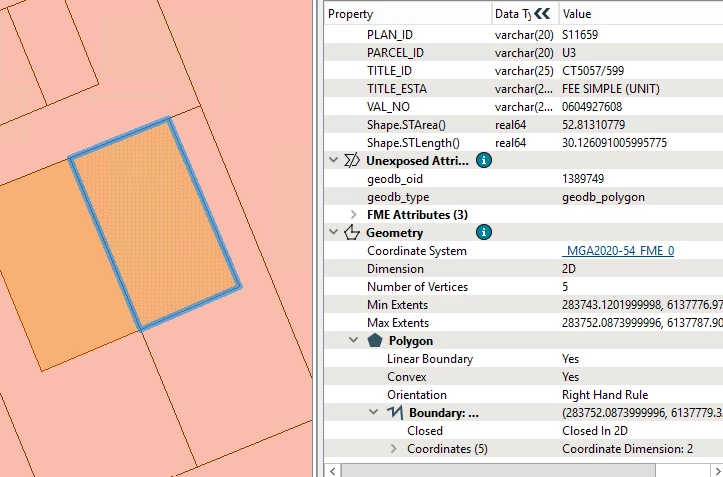Image resolution: width=723 pixels, height=477 pixels.
Task: Collapse the Unexposed Attributes section
Action: [333, 161]
